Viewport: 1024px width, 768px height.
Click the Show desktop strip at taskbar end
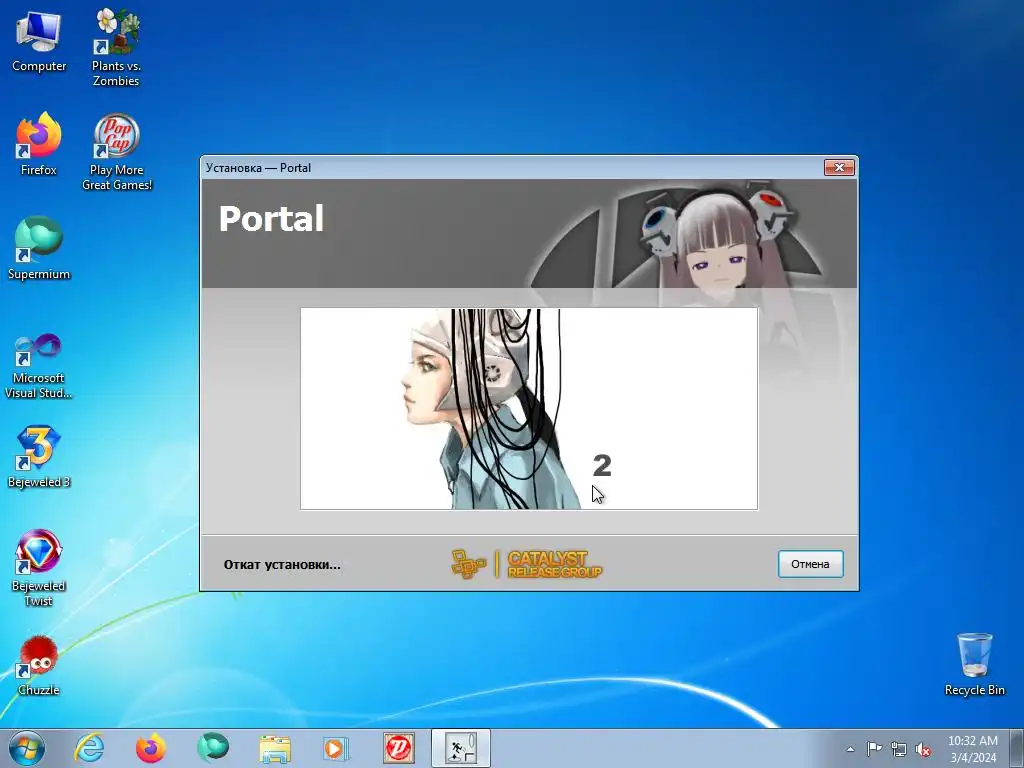(1017, 748)
